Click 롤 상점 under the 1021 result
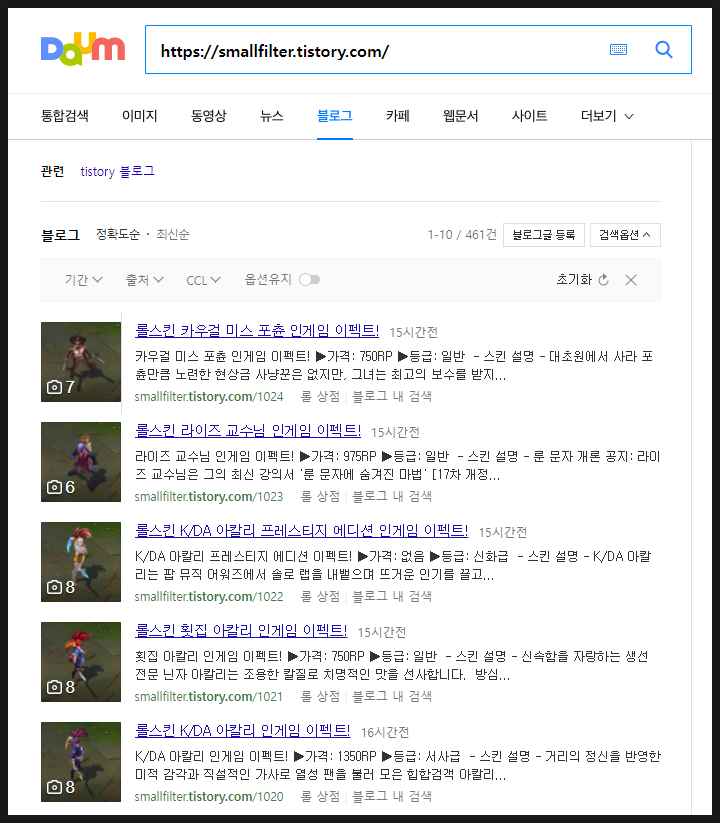This screenshot has width=720, height=823. [x=320, y=696]
